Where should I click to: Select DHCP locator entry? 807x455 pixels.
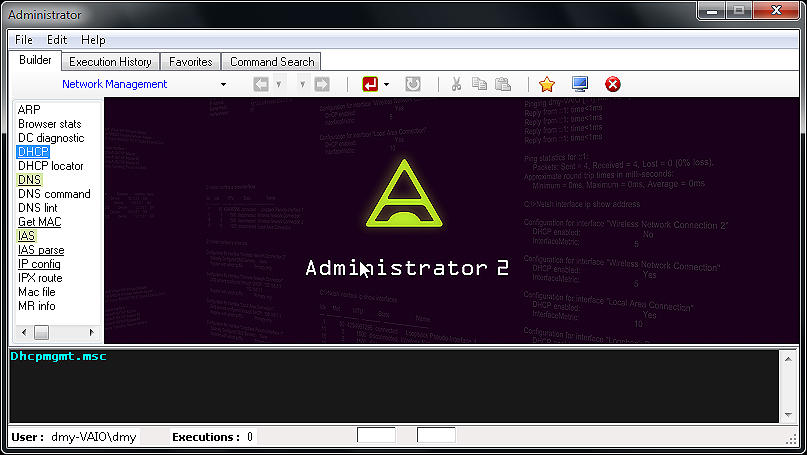click(x=50, y=166)
